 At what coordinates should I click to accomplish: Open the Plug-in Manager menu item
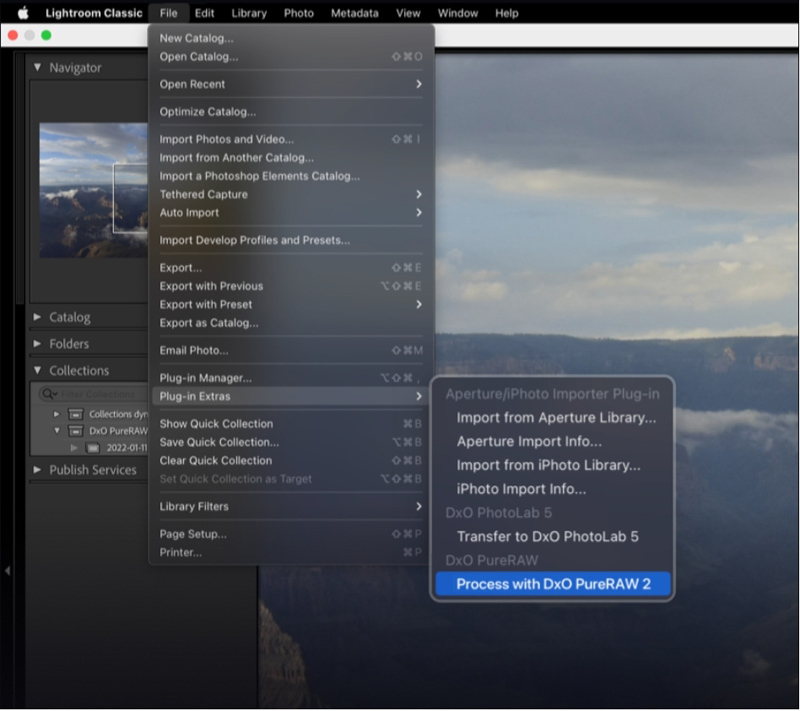[x=206, y=378]
